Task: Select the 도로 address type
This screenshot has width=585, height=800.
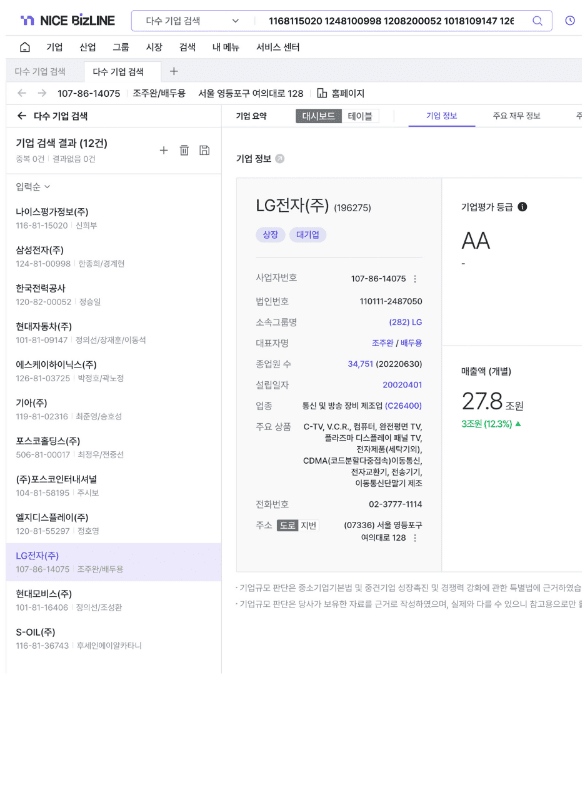Action: 287,526
